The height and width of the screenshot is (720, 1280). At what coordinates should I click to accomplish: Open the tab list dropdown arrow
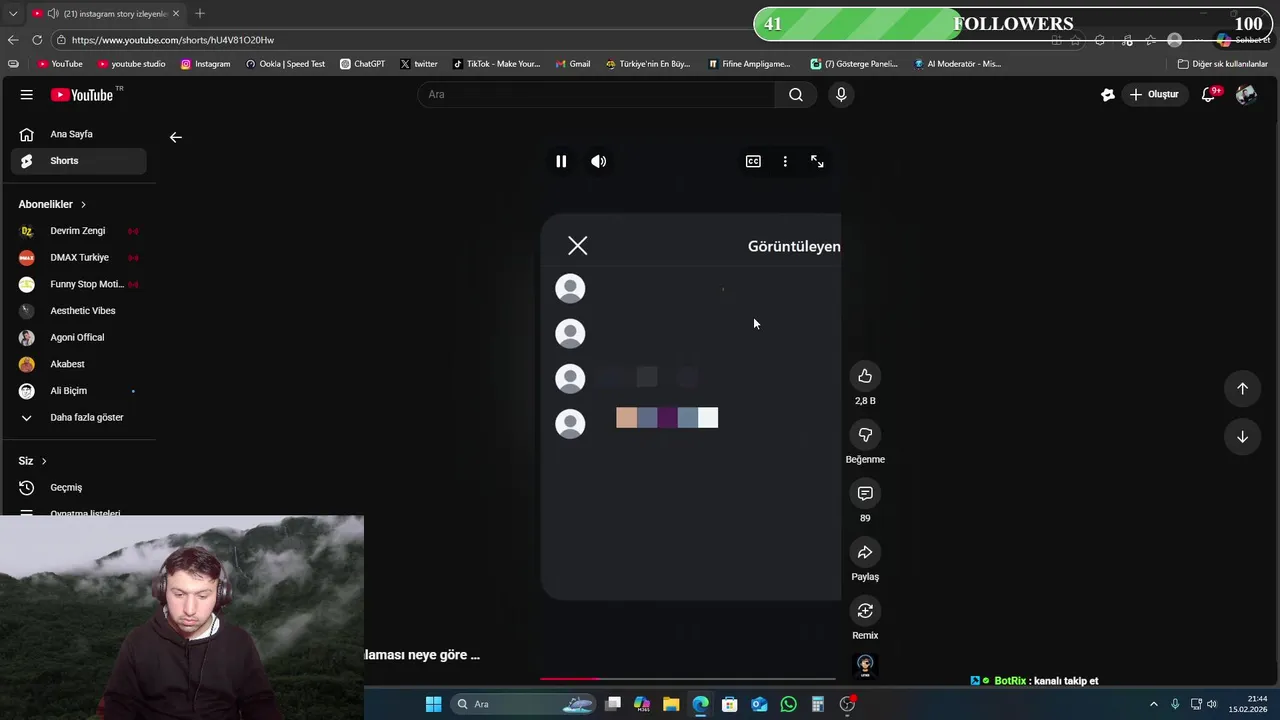(13, 14)
